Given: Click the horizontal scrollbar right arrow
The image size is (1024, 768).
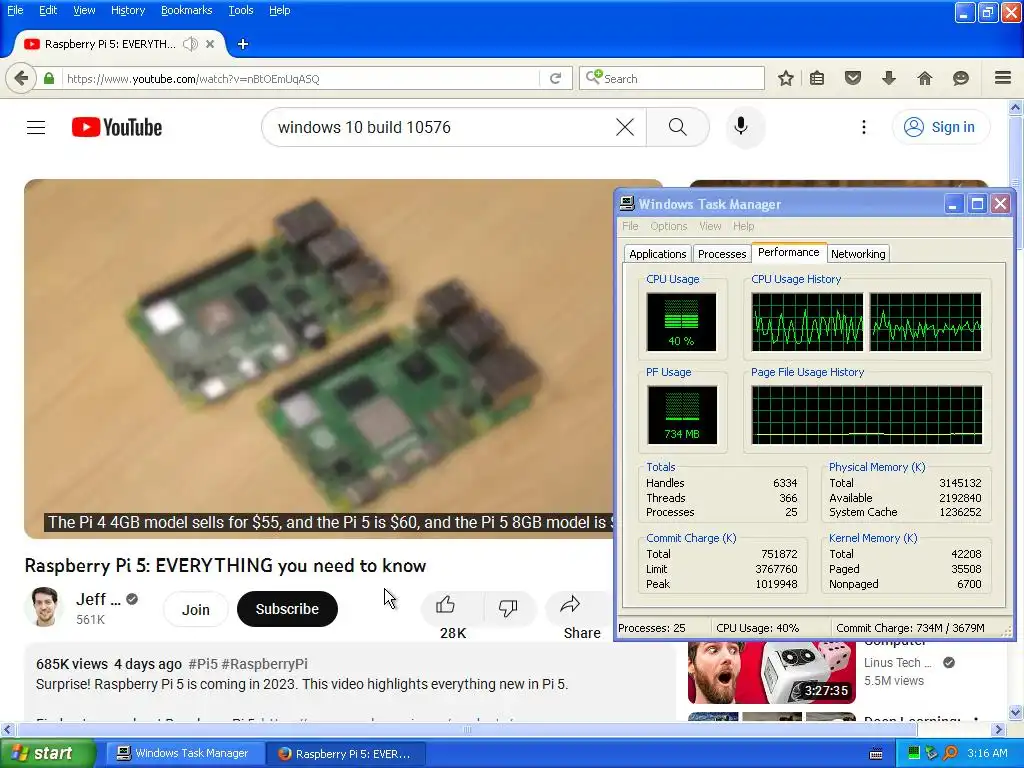Looking at the screenshot, I should 999,729.
